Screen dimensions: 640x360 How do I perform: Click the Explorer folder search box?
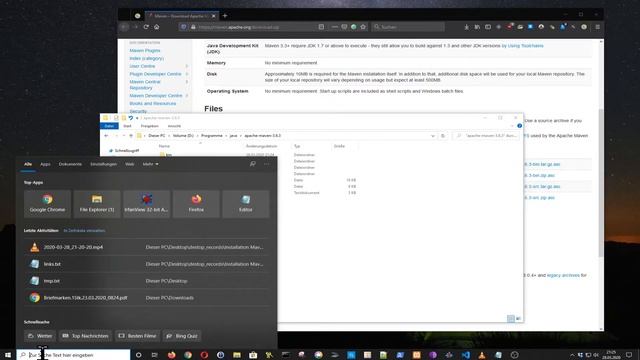coord(486,136)
